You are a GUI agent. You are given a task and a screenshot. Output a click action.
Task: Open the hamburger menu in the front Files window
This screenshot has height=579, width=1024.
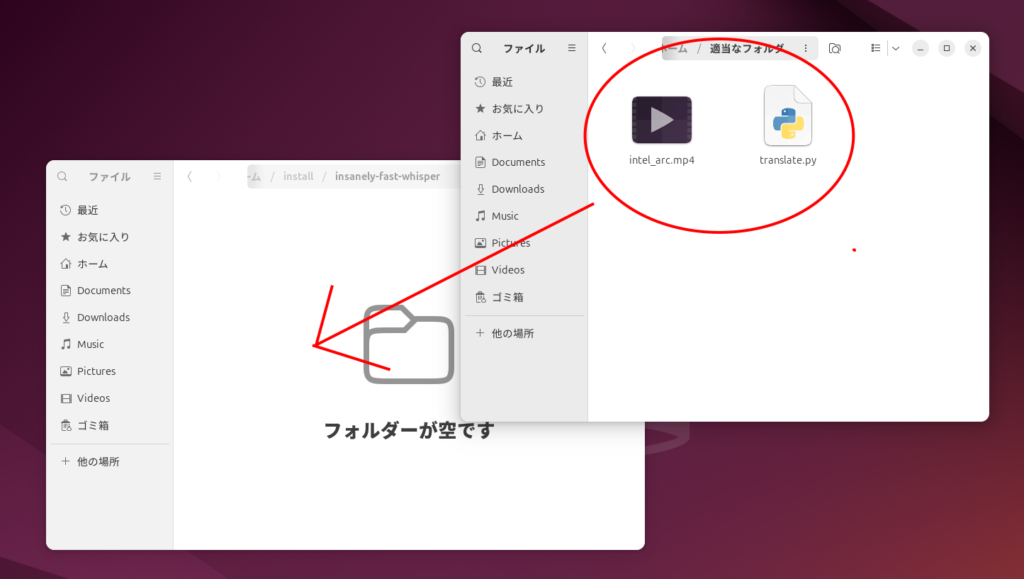point(572,48)
